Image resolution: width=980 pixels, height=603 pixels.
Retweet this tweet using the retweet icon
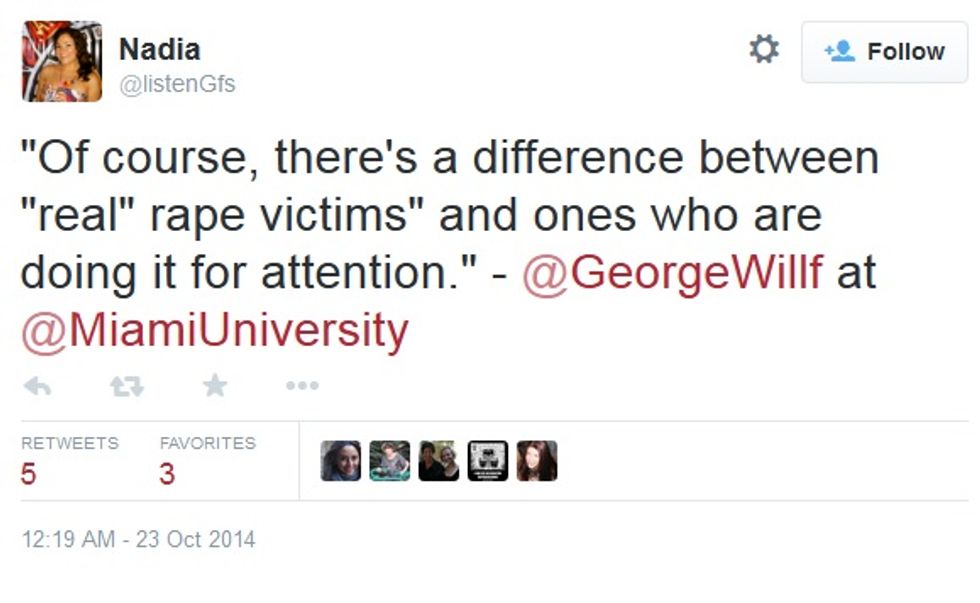pos(127,386)
